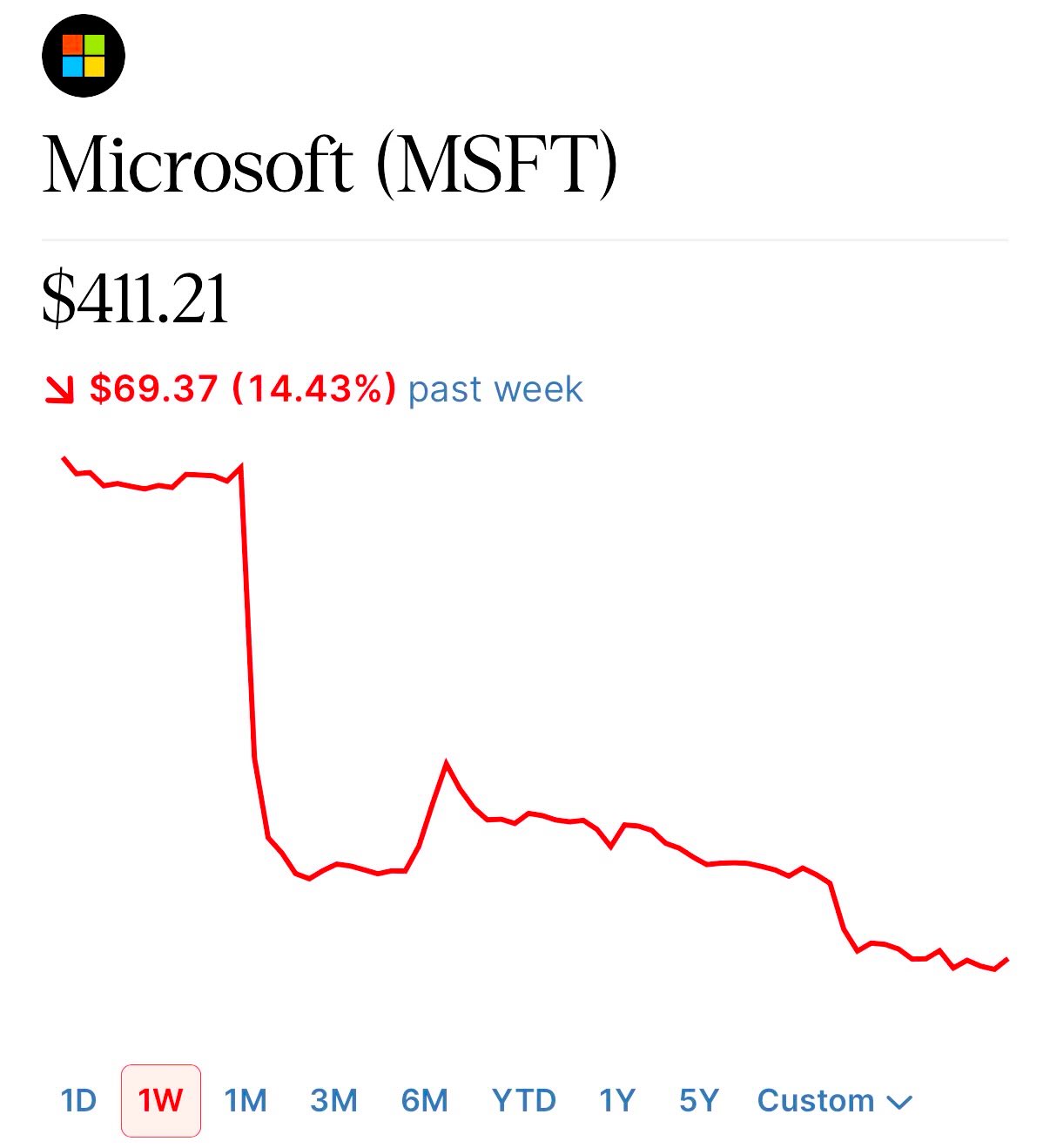
Task: Click the top of the sharp price drop
Action: coord(240,466)
